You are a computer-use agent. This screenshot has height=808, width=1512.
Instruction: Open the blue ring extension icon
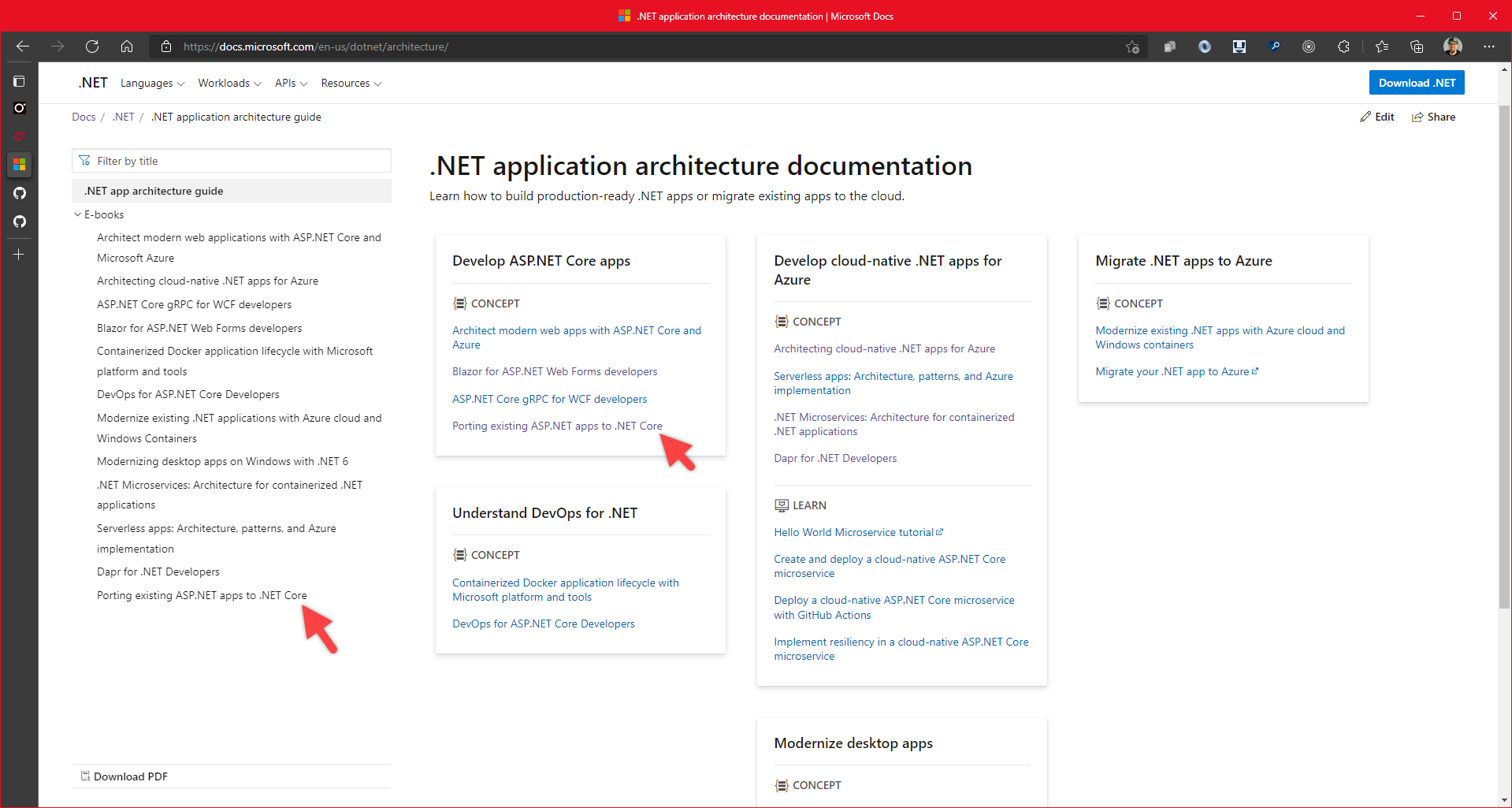click(1205, 47)
